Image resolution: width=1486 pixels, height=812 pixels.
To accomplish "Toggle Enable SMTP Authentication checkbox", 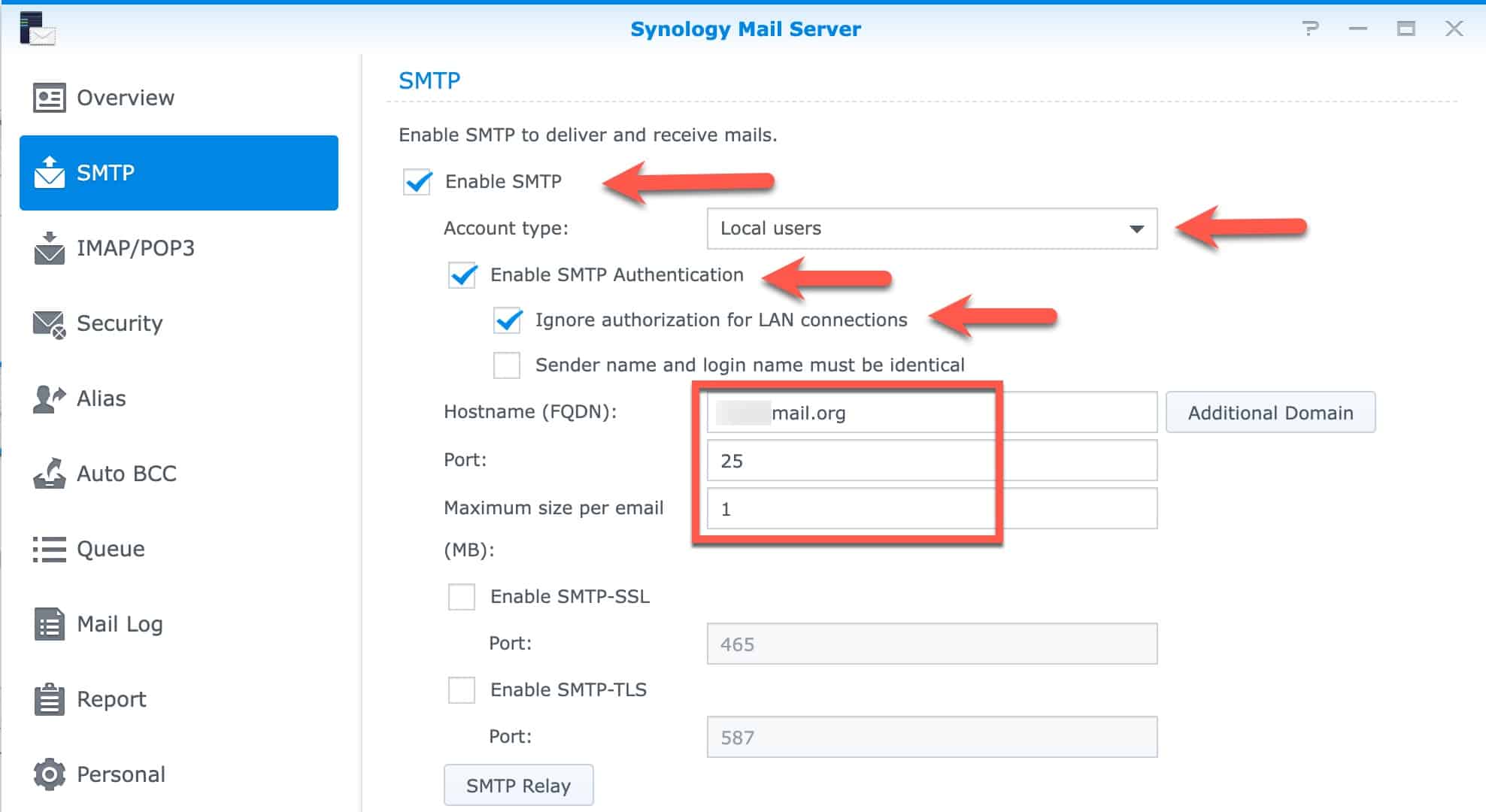I will (x=462, y=275).
